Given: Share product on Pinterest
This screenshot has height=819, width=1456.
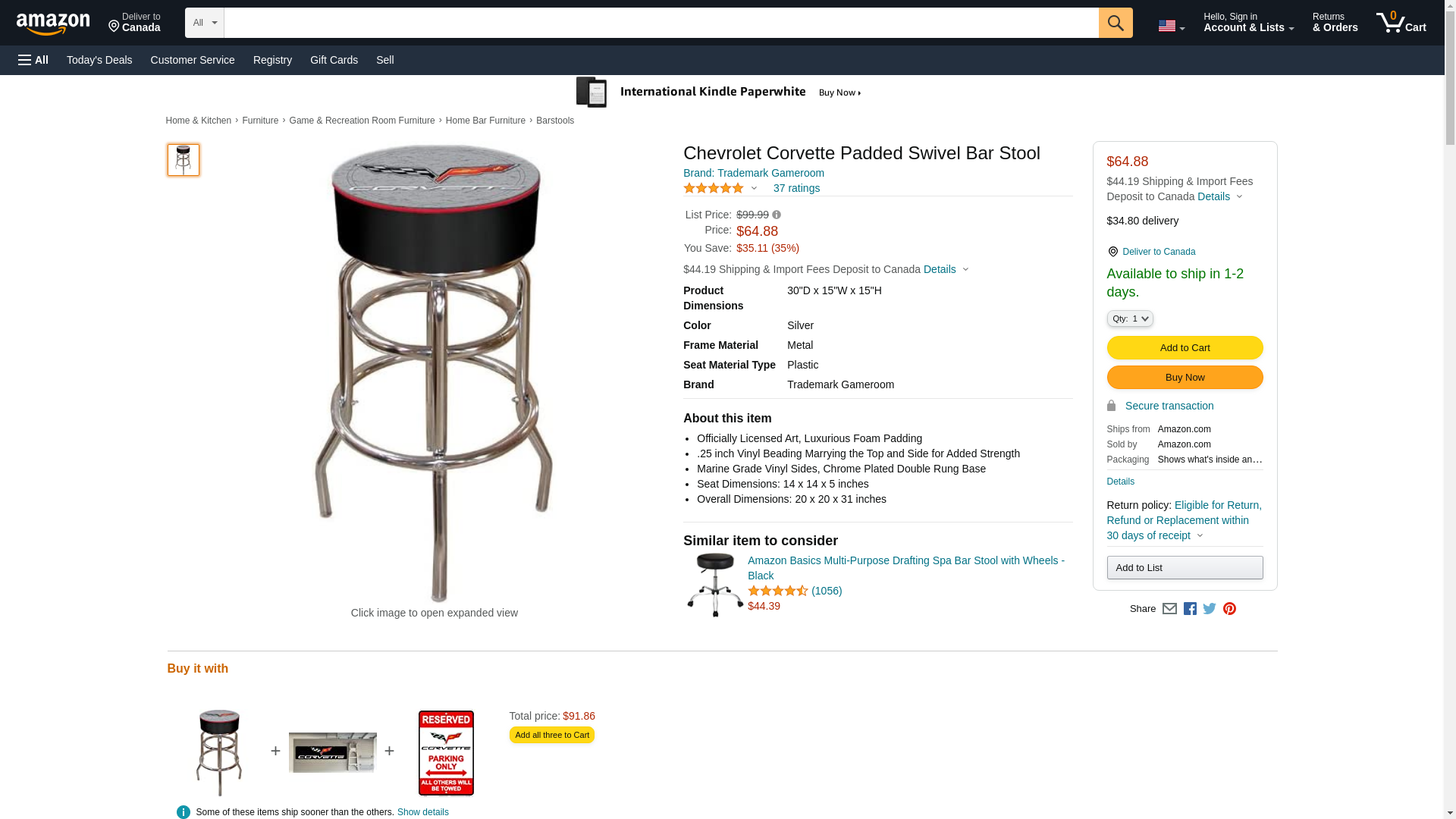Looking at the screenshot, I should (x=1229, y=609).
